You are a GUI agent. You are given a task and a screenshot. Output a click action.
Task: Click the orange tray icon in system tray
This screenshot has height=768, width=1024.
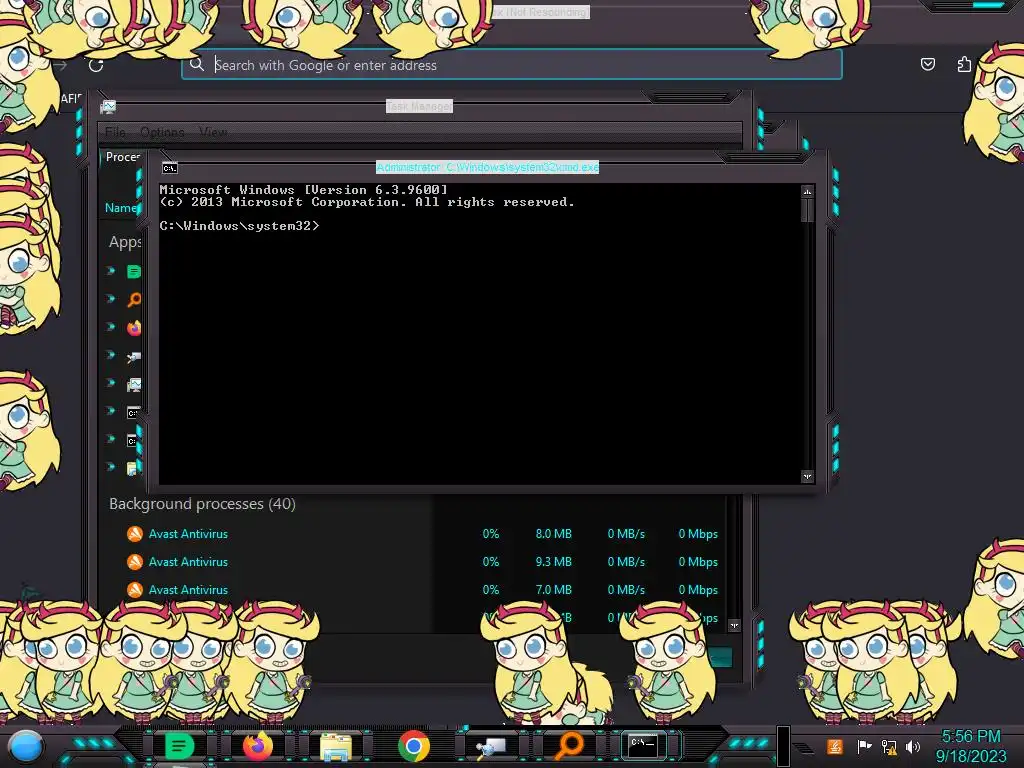[x=834, y=746]
